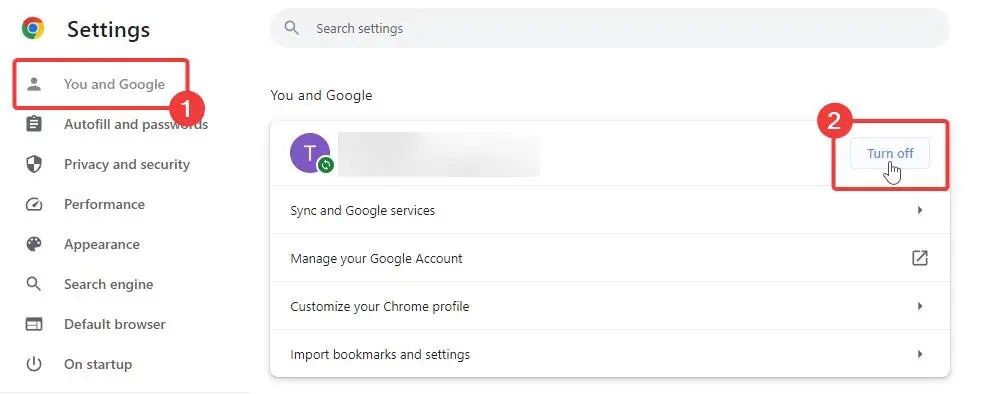The image size is (983, 394).
Task: Turn off sync with Turn off button
Action: tap(890, 154)
